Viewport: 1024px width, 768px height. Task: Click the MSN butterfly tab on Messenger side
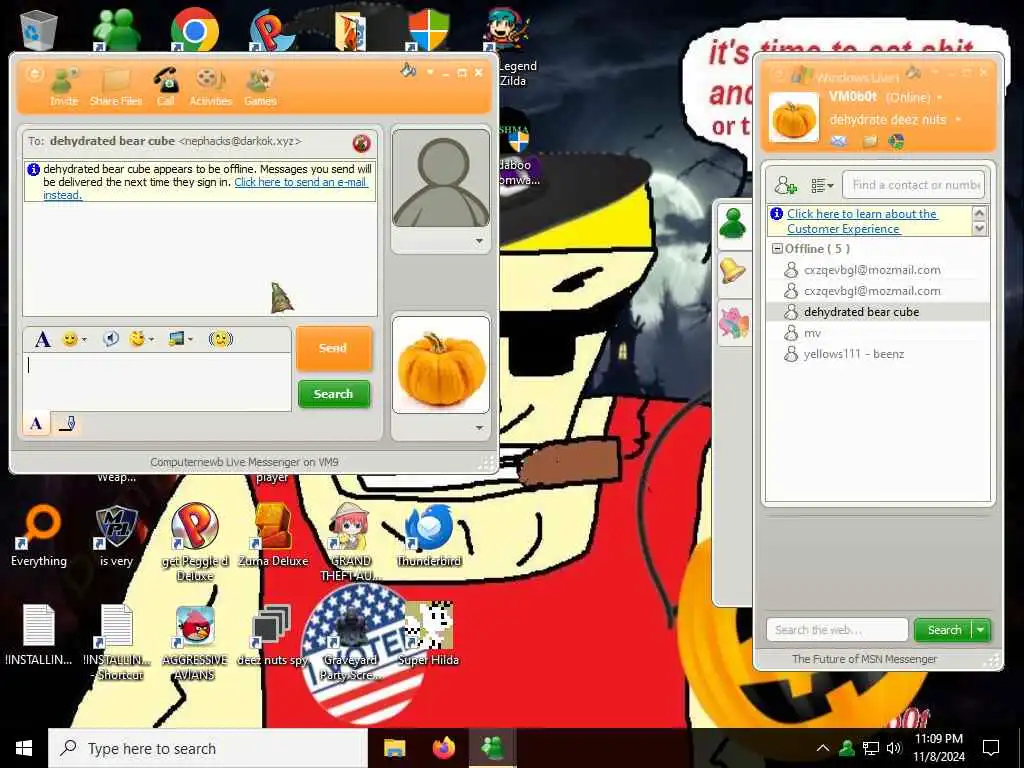coord(733,322)
